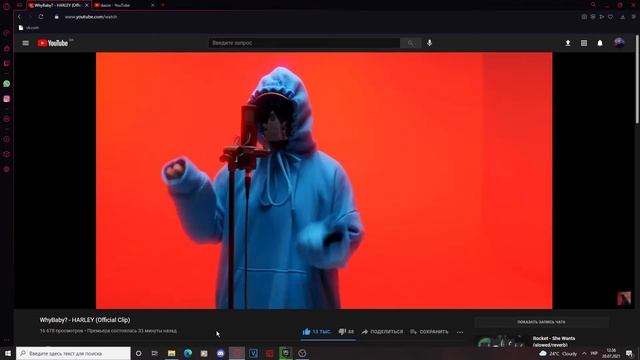This screenshot has width=640, height=360.
Task: Reload the current YouTube page
Action: (41, 17)
